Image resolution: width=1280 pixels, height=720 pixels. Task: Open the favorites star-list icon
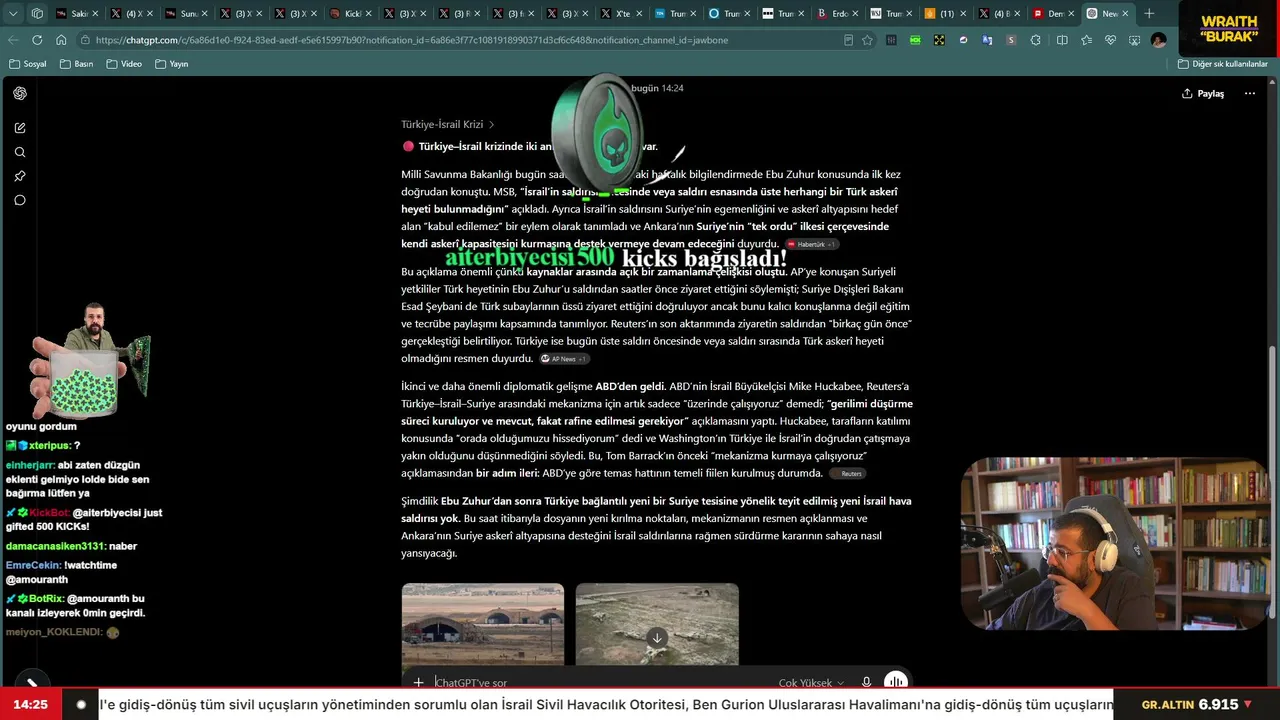coord(1086,40)
